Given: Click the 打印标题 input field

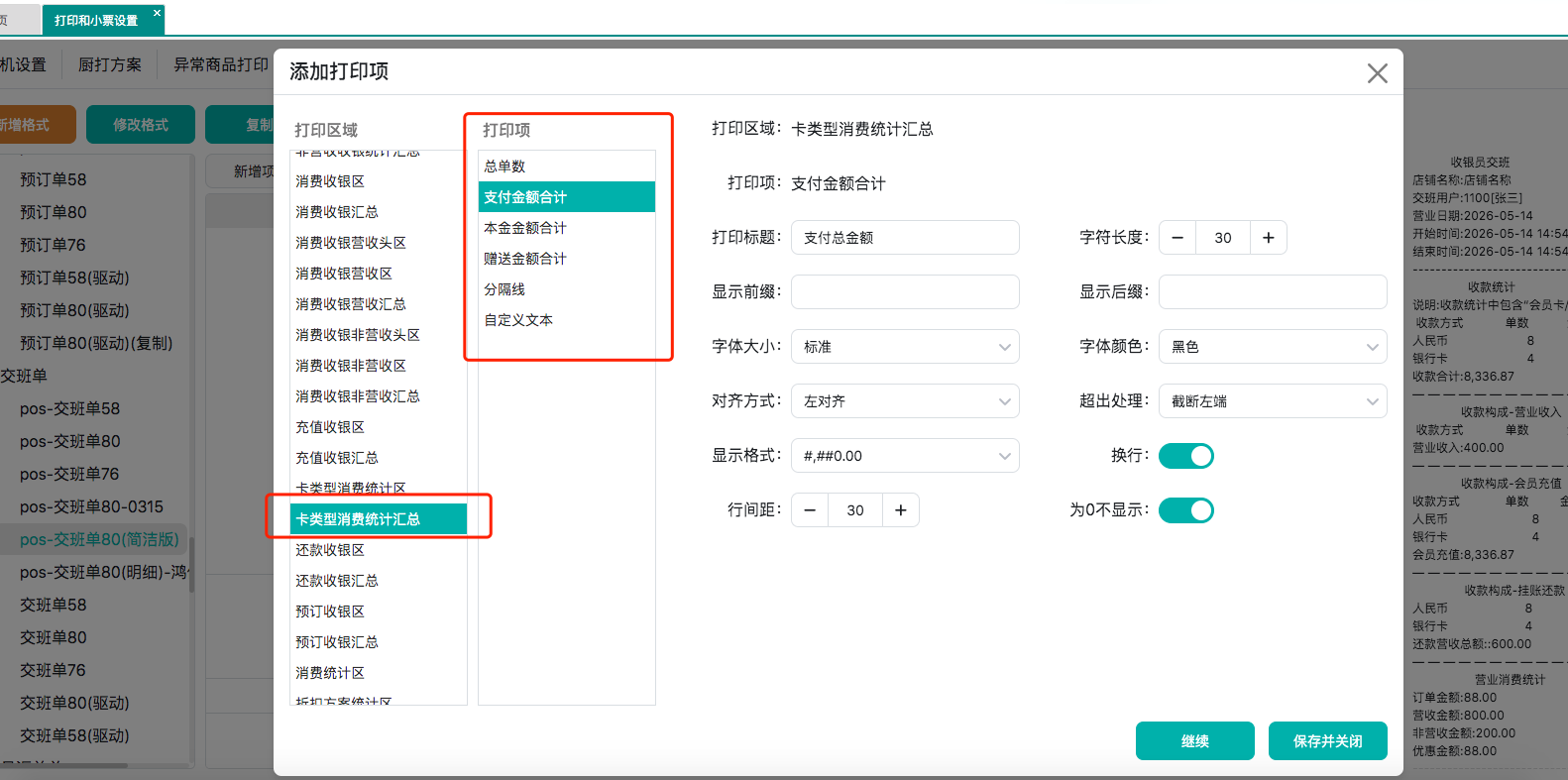Looking at the screenshot, I should pyautogui.click(x=905, y=238).
